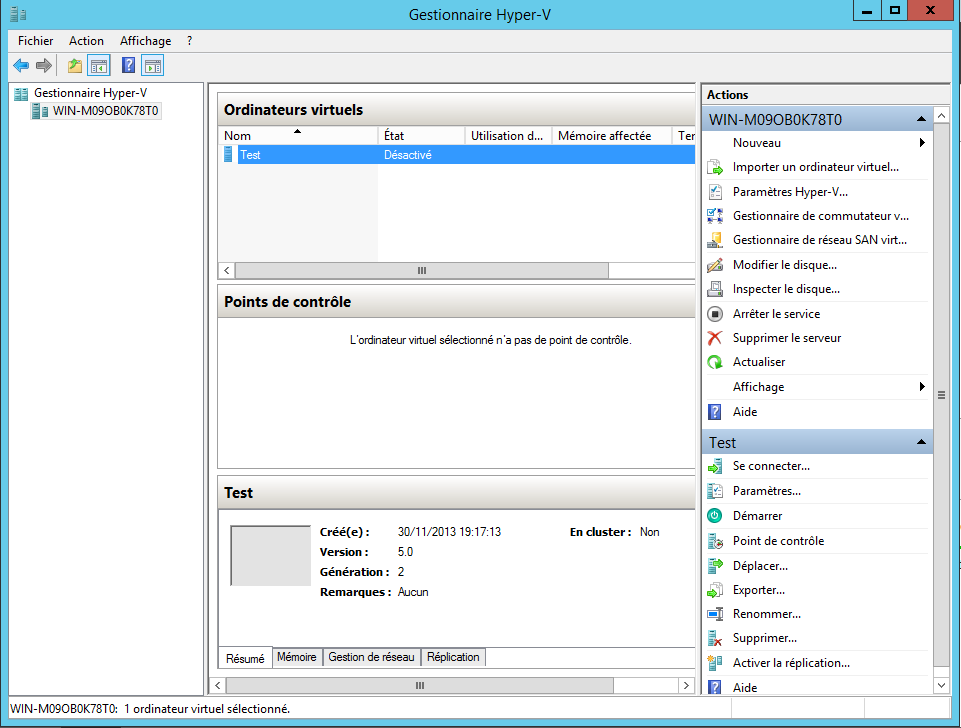Select the Test virtual machine row

[x=457, y=154]
